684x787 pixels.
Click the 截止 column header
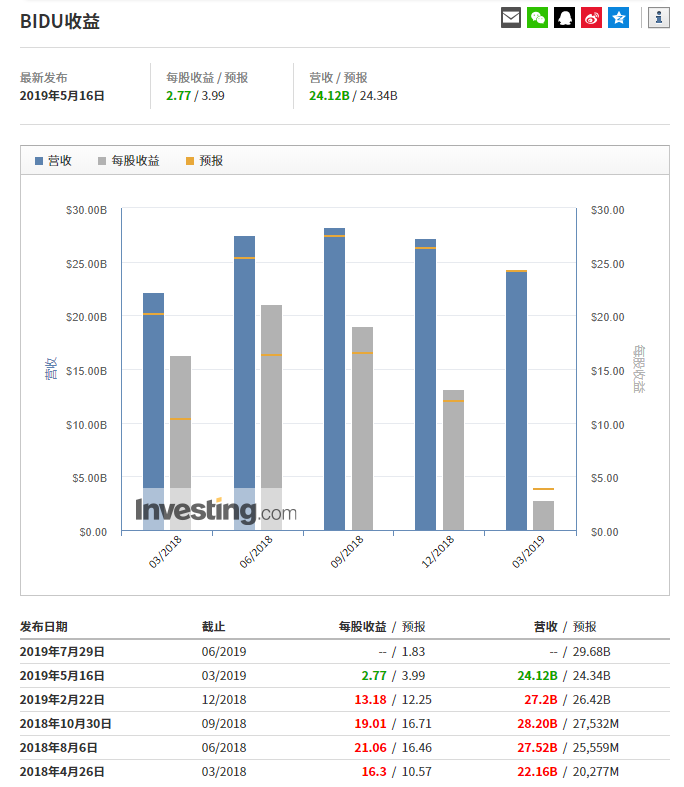click(213, 627)
